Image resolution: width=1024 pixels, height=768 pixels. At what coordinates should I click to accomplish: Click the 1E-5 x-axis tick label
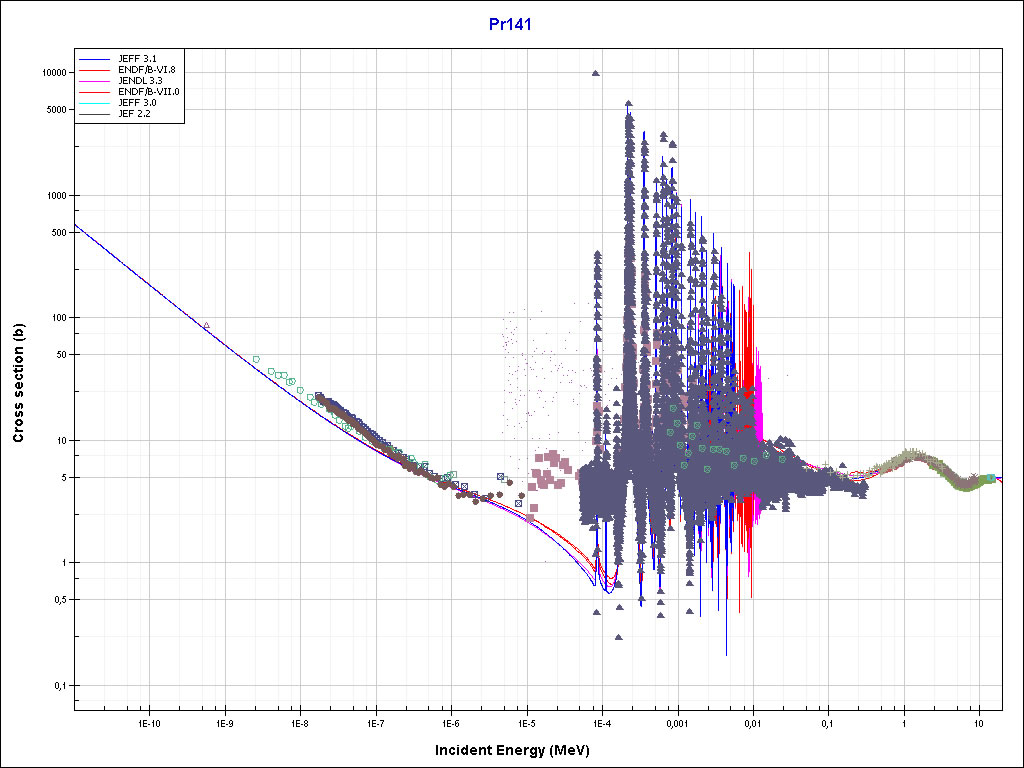(526, 722)
